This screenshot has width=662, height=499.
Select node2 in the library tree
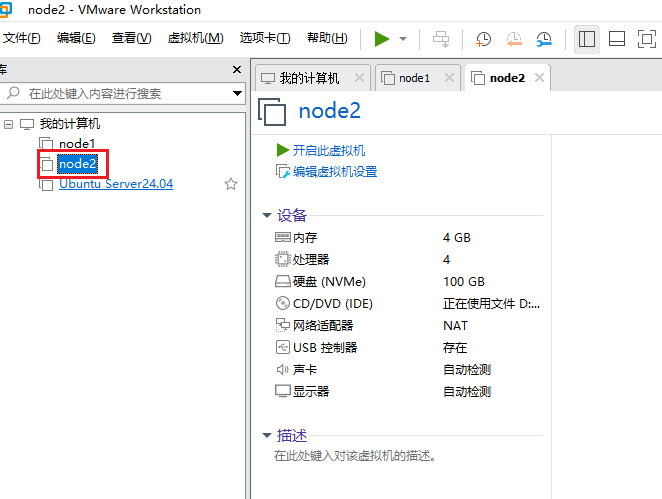[x=78, y=164]
